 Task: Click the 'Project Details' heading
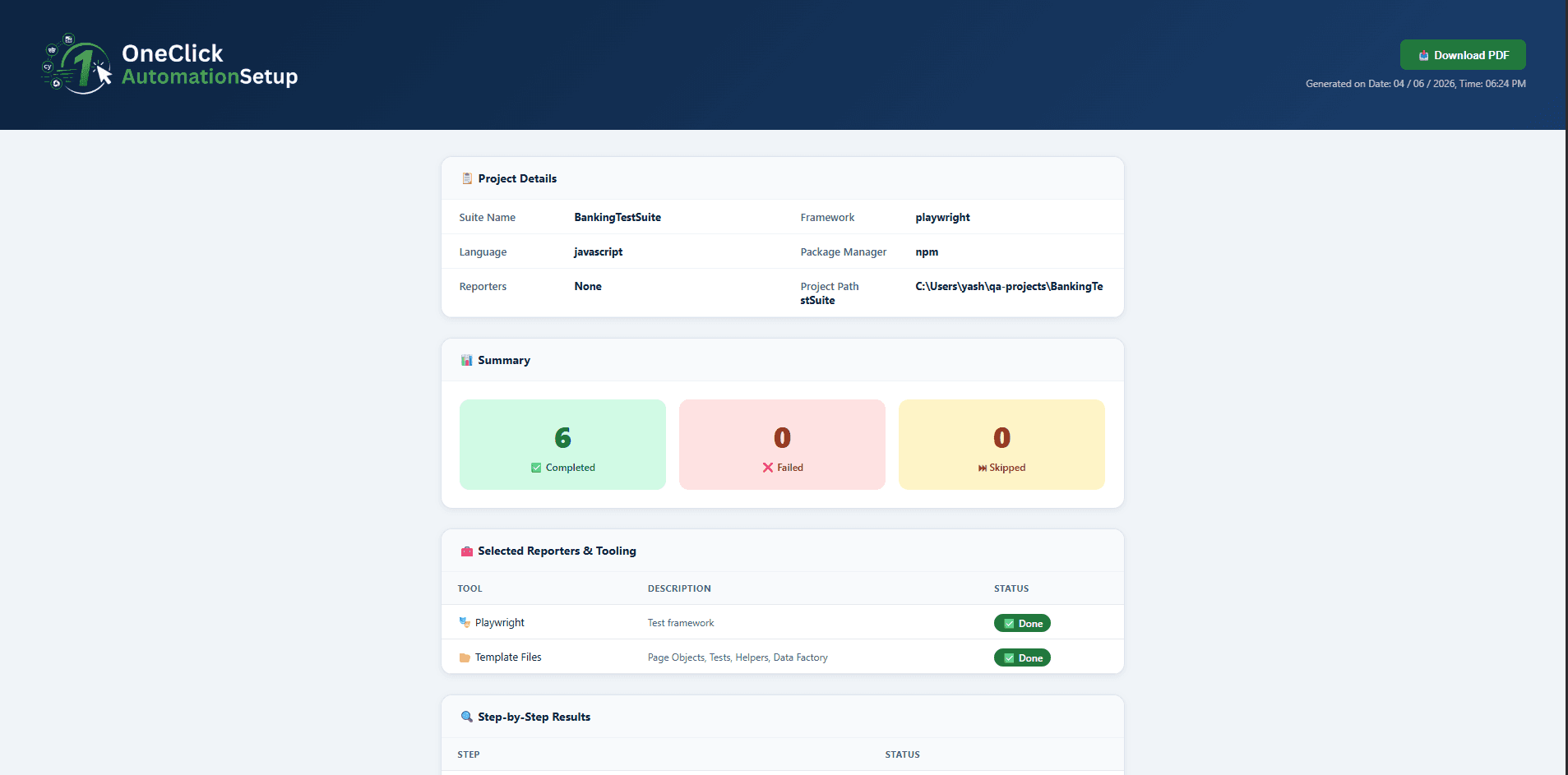pyautogui.click(x=517, y=178)
